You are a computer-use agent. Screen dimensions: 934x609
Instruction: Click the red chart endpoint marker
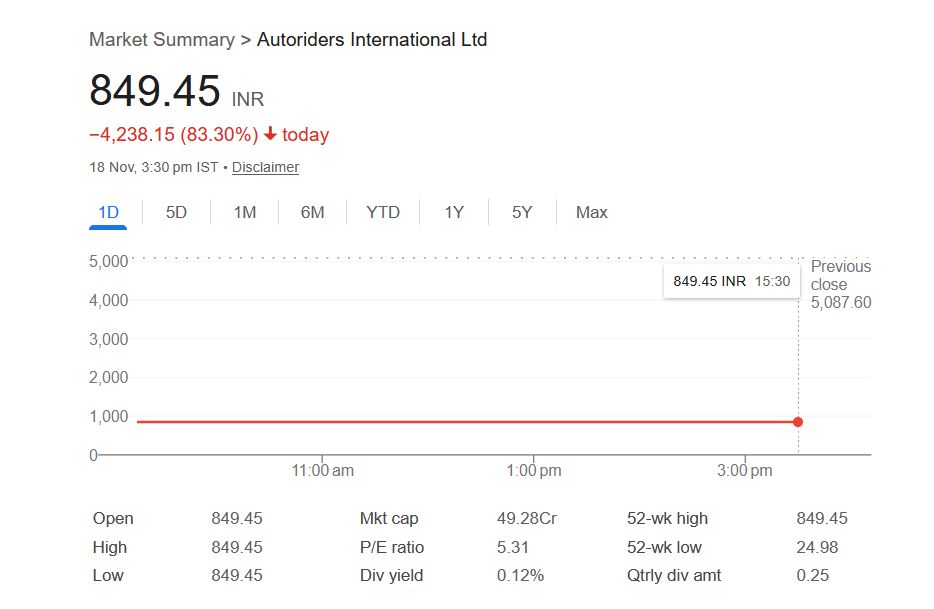(798, 422)
